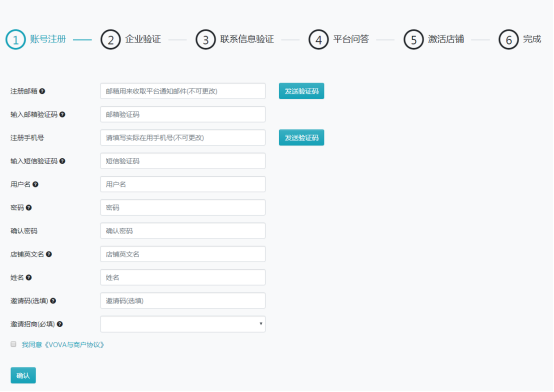Focus the 短信验证码 input field
The height and width of the screenshot is (392, 554).
coord(183,161)
